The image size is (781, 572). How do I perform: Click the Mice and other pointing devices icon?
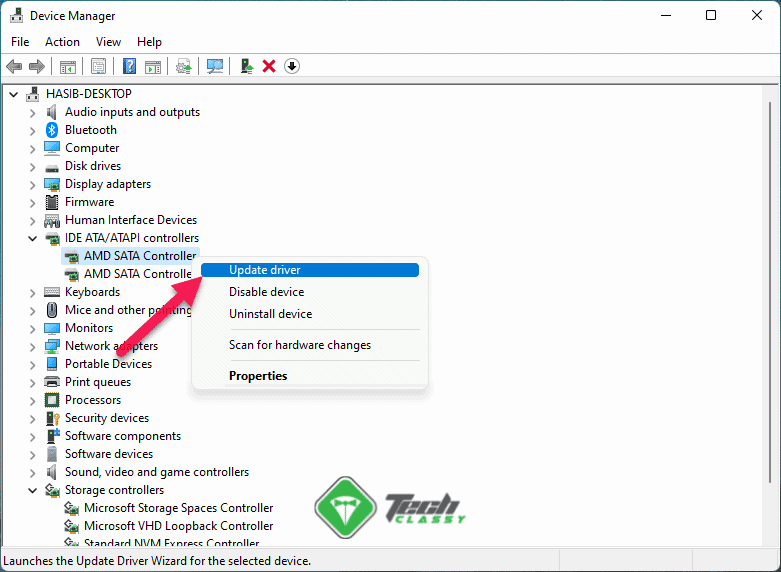tap(52, 310)
